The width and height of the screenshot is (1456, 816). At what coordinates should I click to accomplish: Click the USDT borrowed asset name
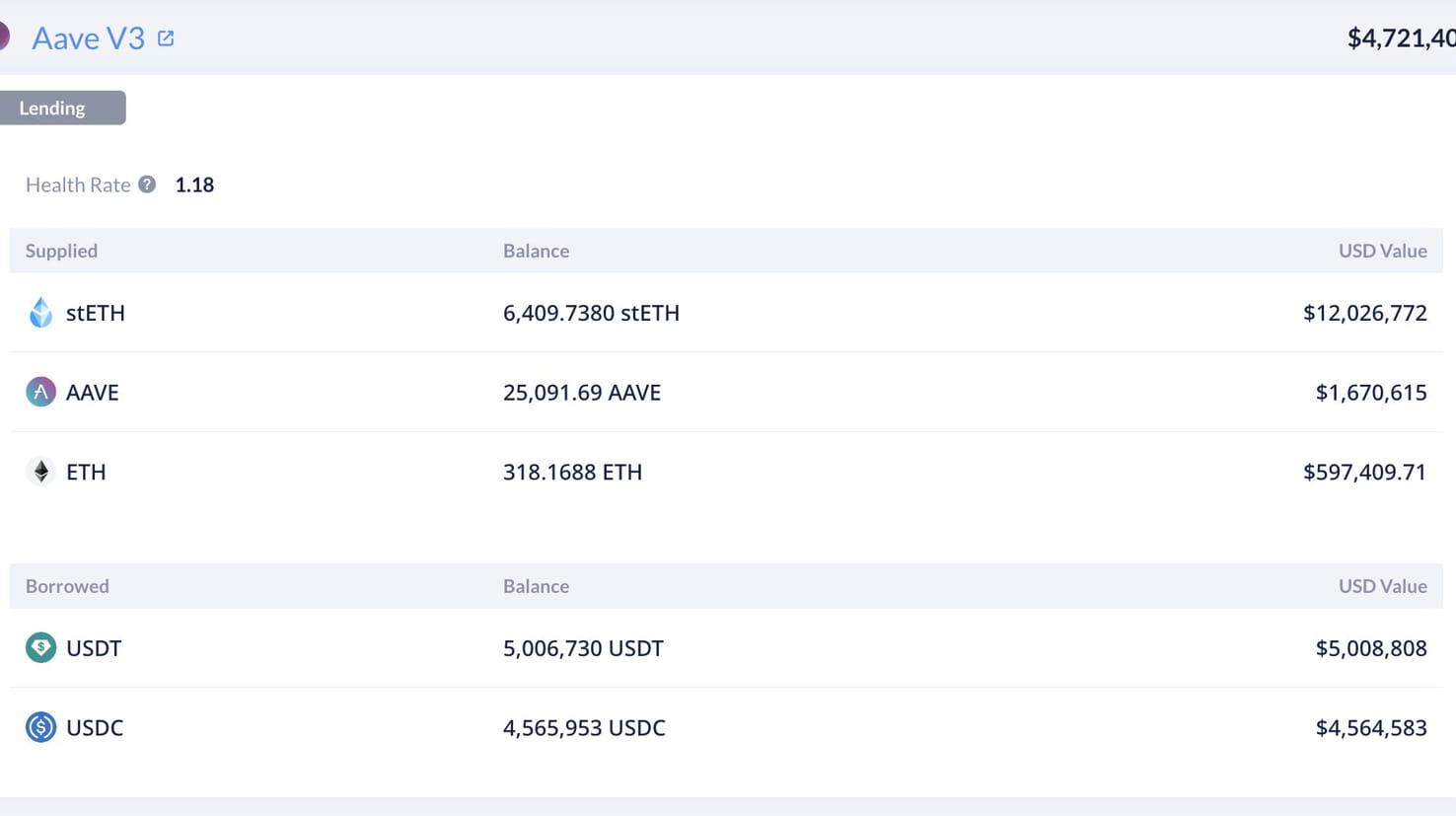pos(94,648)
